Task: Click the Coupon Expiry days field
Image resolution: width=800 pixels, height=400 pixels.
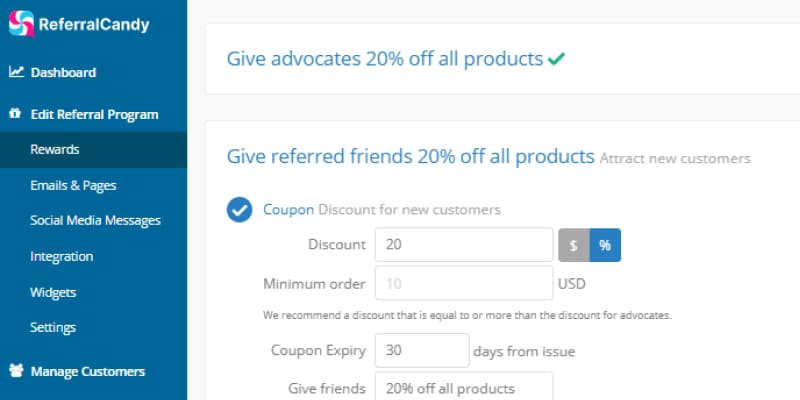Action: coord(422,351)
